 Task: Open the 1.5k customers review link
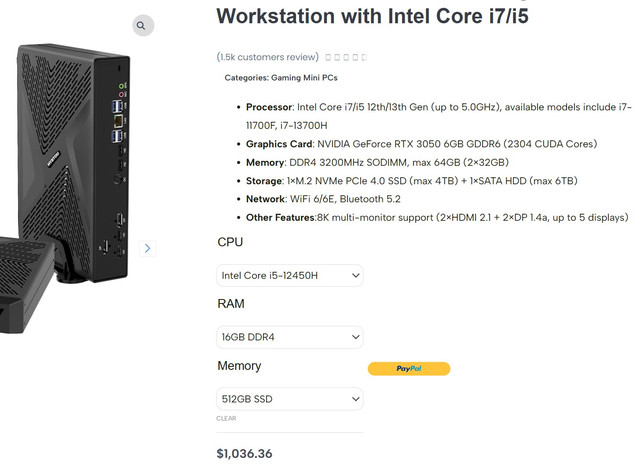pos(267,57)
